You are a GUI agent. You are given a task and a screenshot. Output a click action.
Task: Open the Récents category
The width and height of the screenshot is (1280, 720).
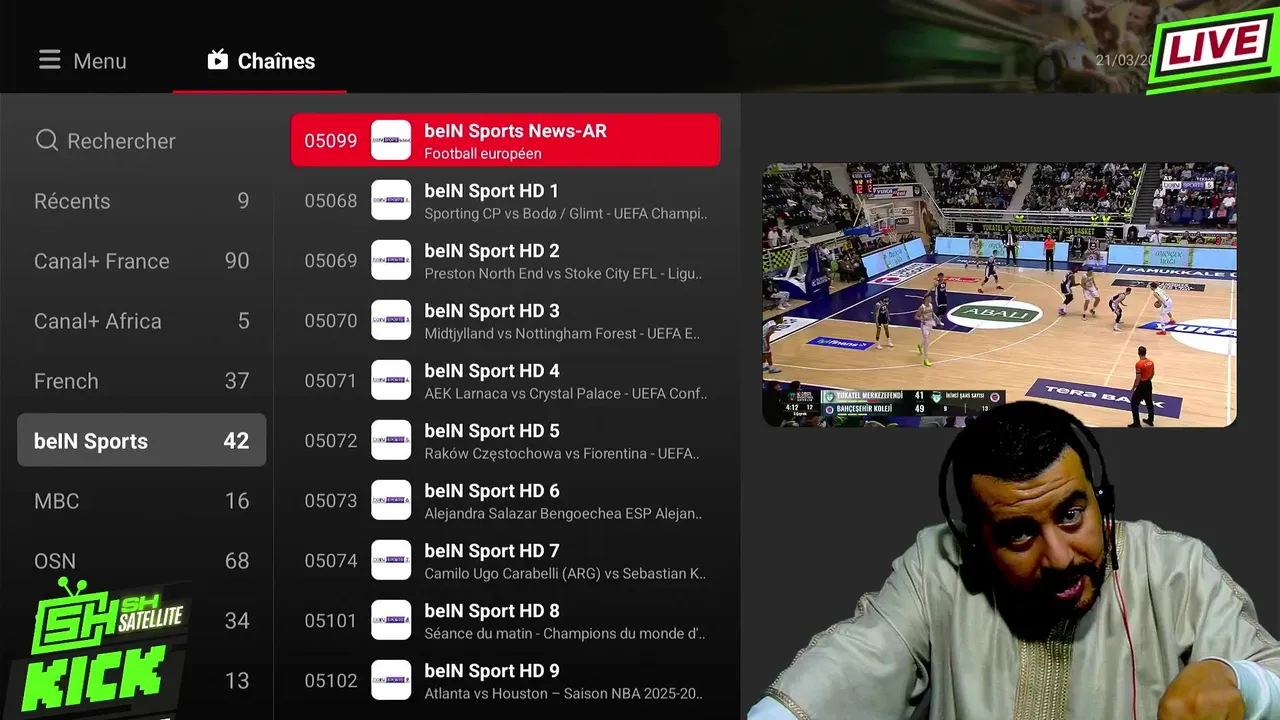(142, 201)
